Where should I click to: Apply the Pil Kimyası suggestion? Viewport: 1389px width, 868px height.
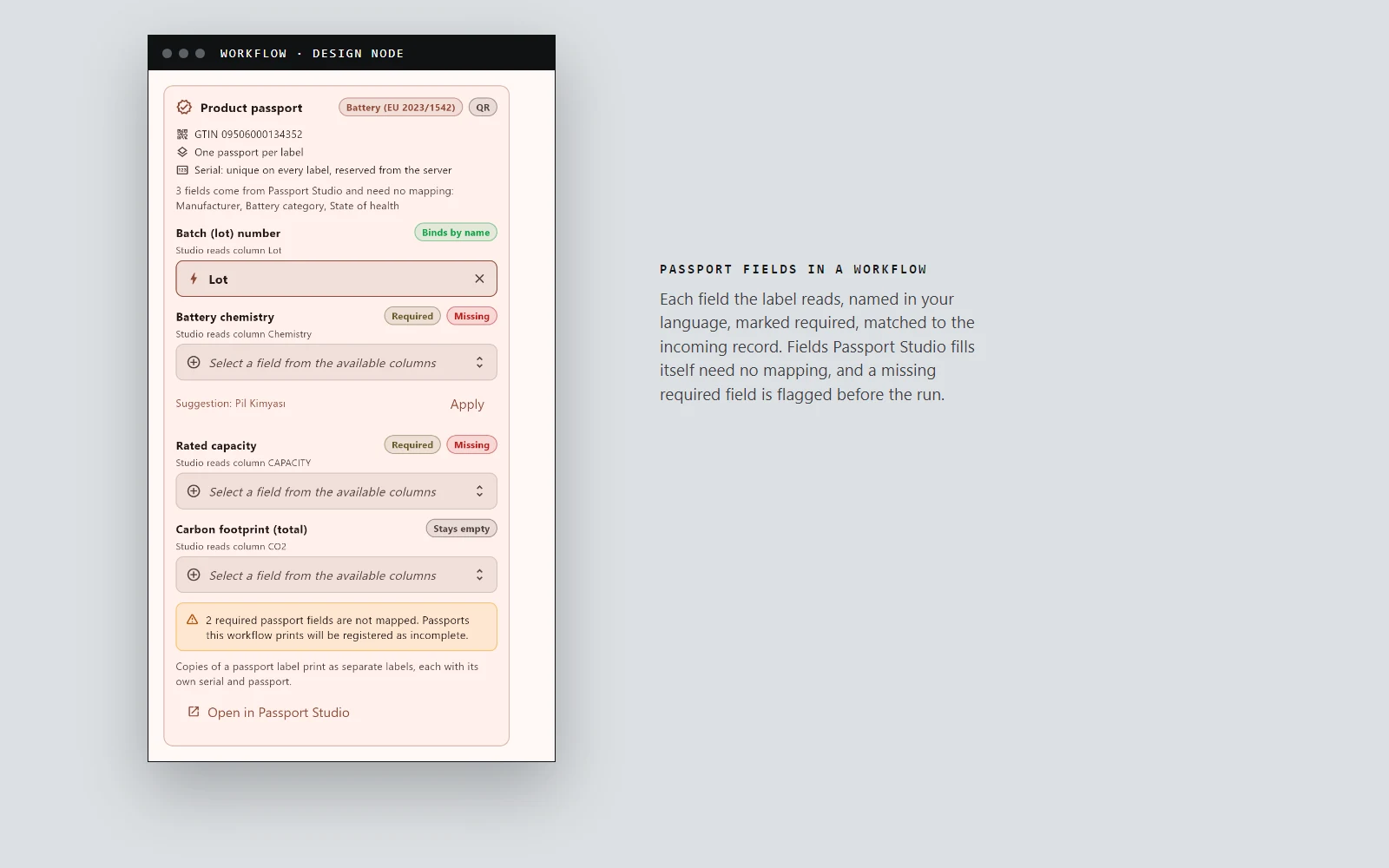467,404
